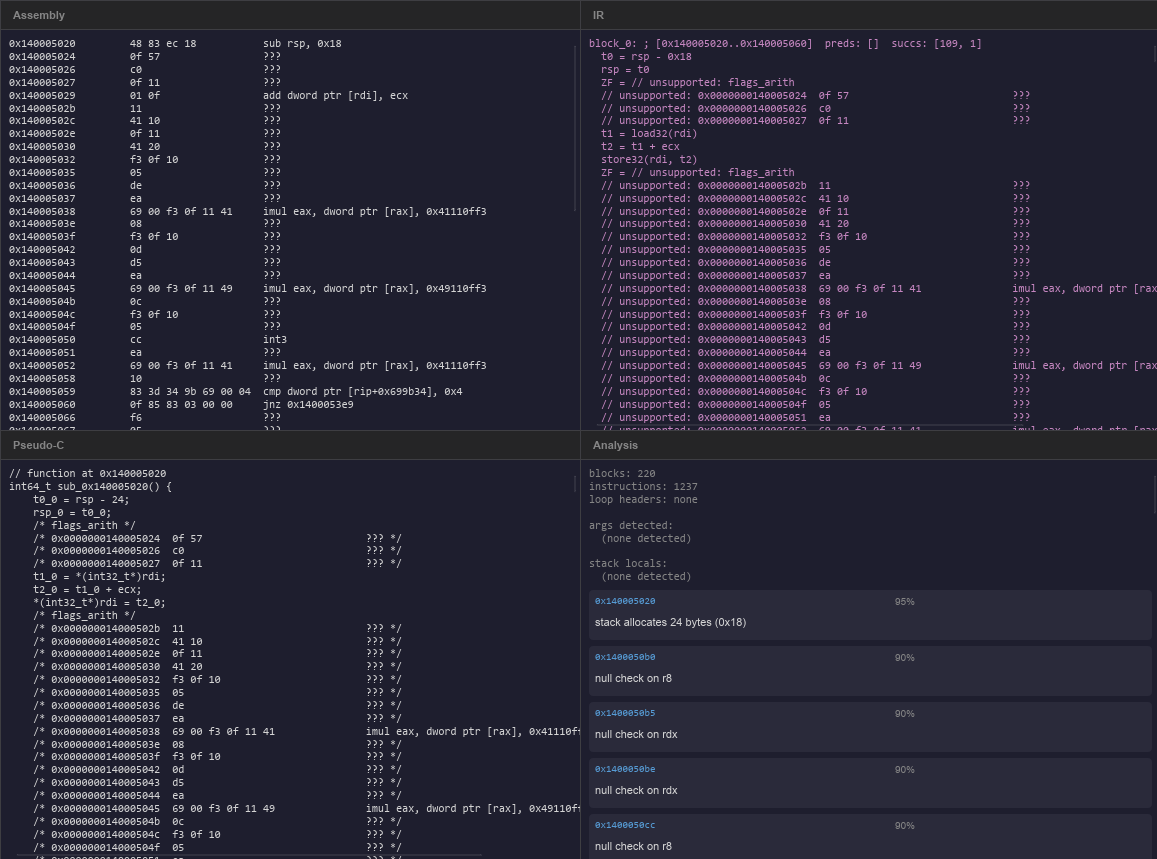
Task: Open address link 0x140005020 in Analysis panel
Action: tap(625, 601)
